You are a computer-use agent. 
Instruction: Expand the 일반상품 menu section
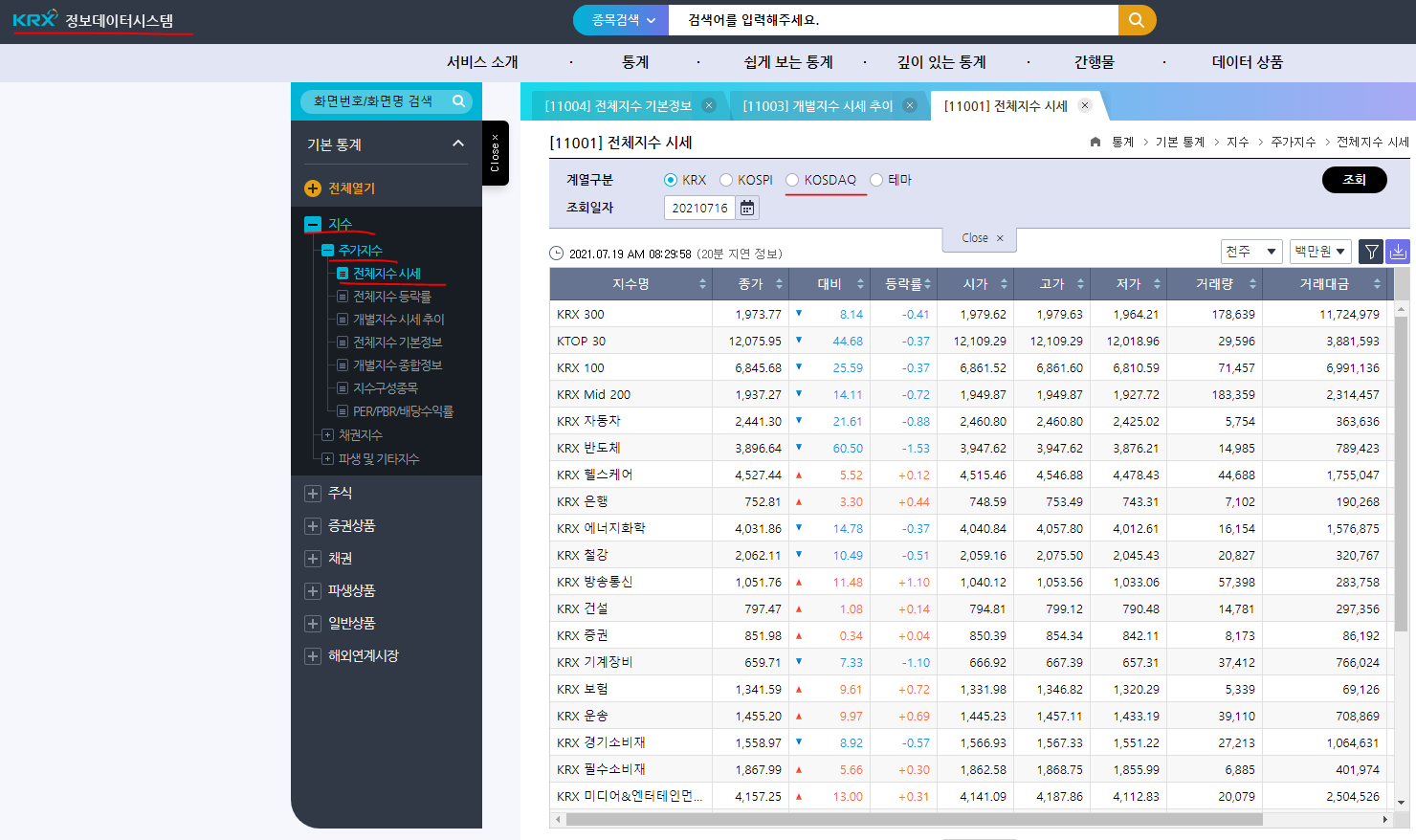[312, 624]
